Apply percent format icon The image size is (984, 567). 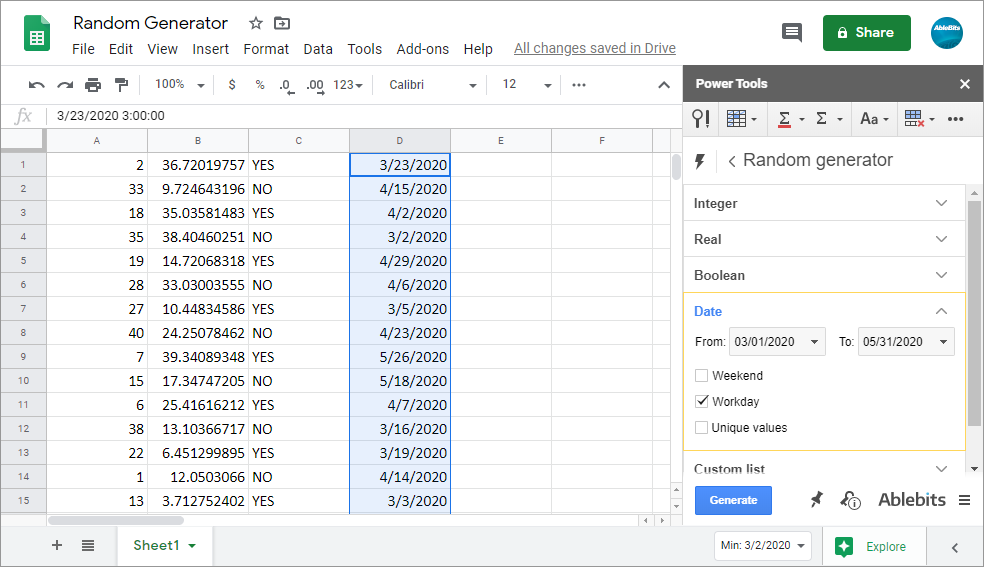tap(260, 85)
